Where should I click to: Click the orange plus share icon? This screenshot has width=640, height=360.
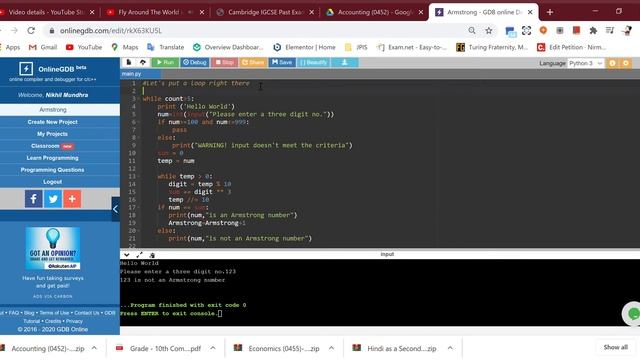72,199
